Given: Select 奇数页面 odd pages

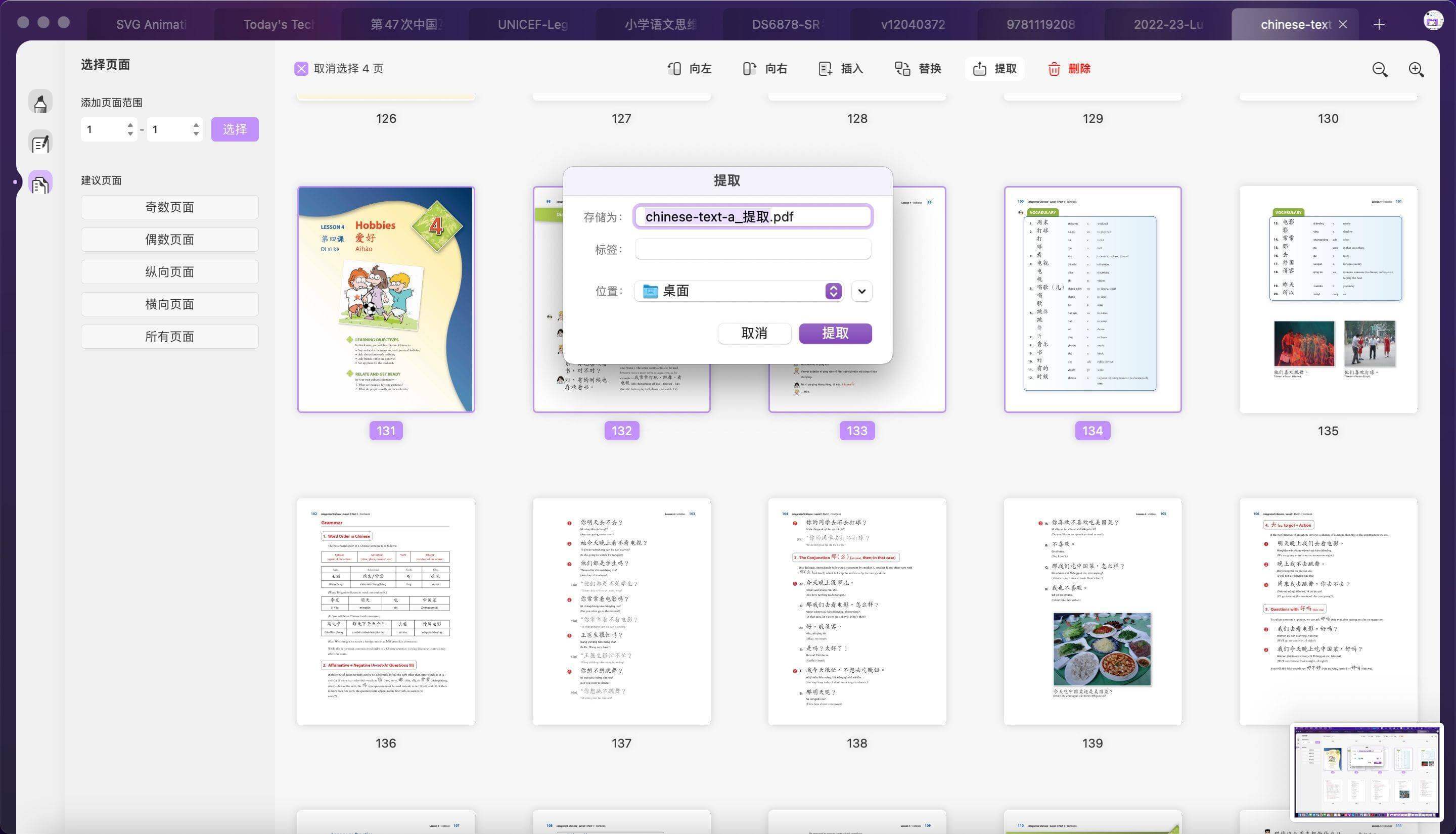Looking at the screenshot, I should tap(169, 207).
